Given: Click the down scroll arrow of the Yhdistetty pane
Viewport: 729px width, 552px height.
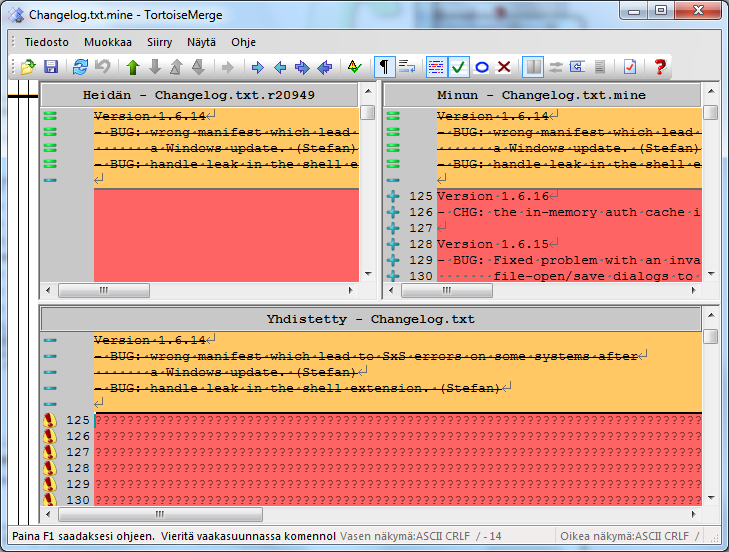Looking at the screenshot, I should point(711,498).
